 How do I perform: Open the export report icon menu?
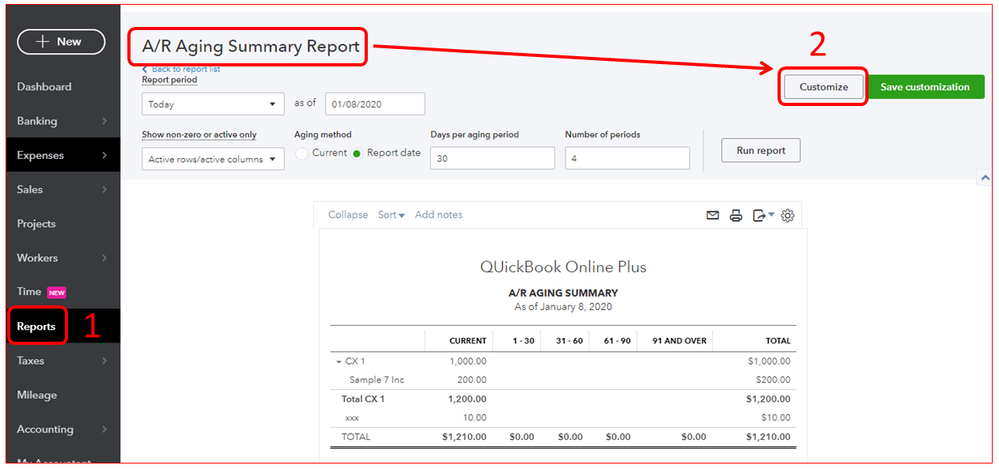coord(763,215)
